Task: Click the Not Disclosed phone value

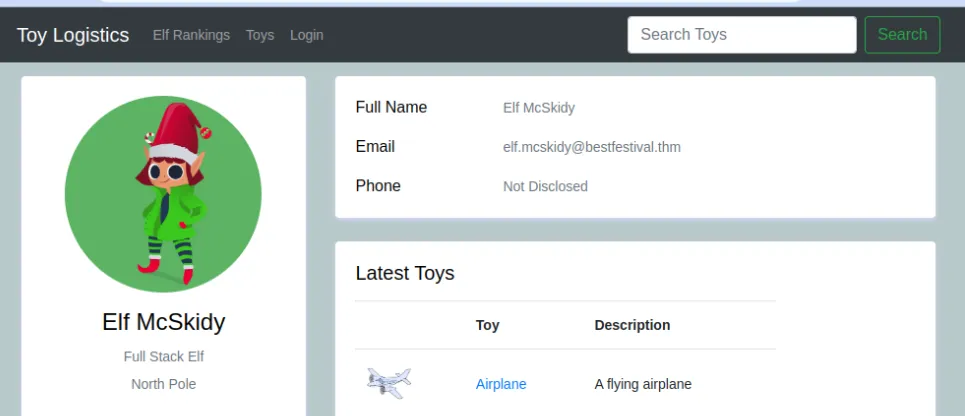Action: (545, 186)
